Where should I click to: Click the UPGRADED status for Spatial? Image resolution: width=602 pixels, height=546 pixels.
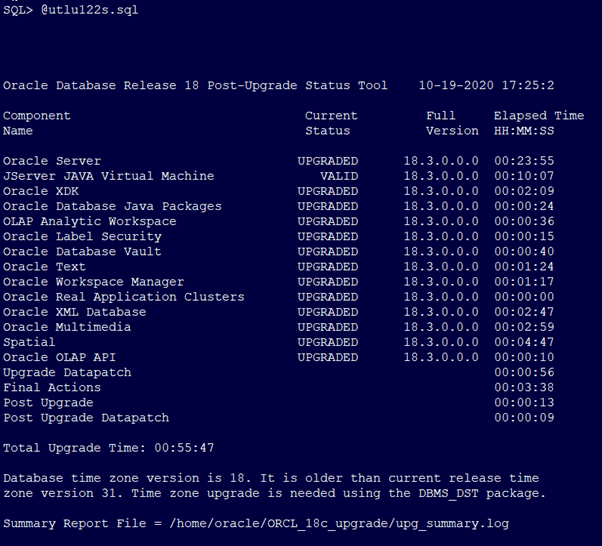[328, 342]
